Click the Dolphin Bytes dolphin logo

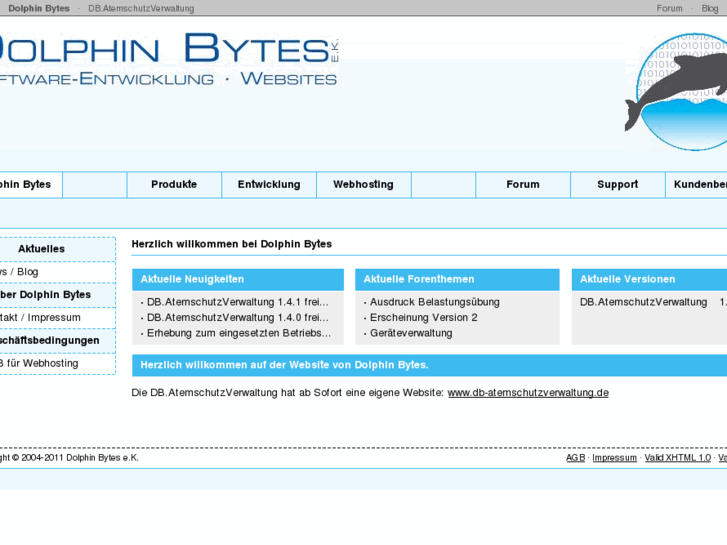click(676, 92)
